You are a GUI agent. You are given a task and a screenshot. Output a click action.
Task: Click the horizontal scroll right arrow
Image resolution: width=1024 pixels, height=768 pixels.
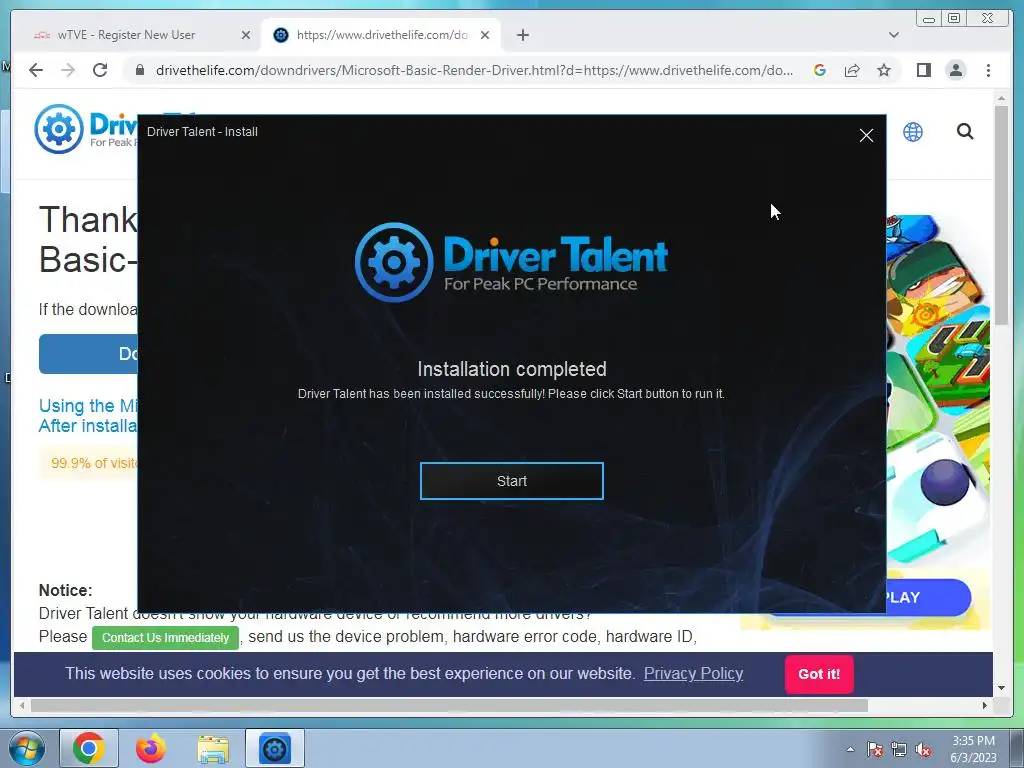coord(985,705)
